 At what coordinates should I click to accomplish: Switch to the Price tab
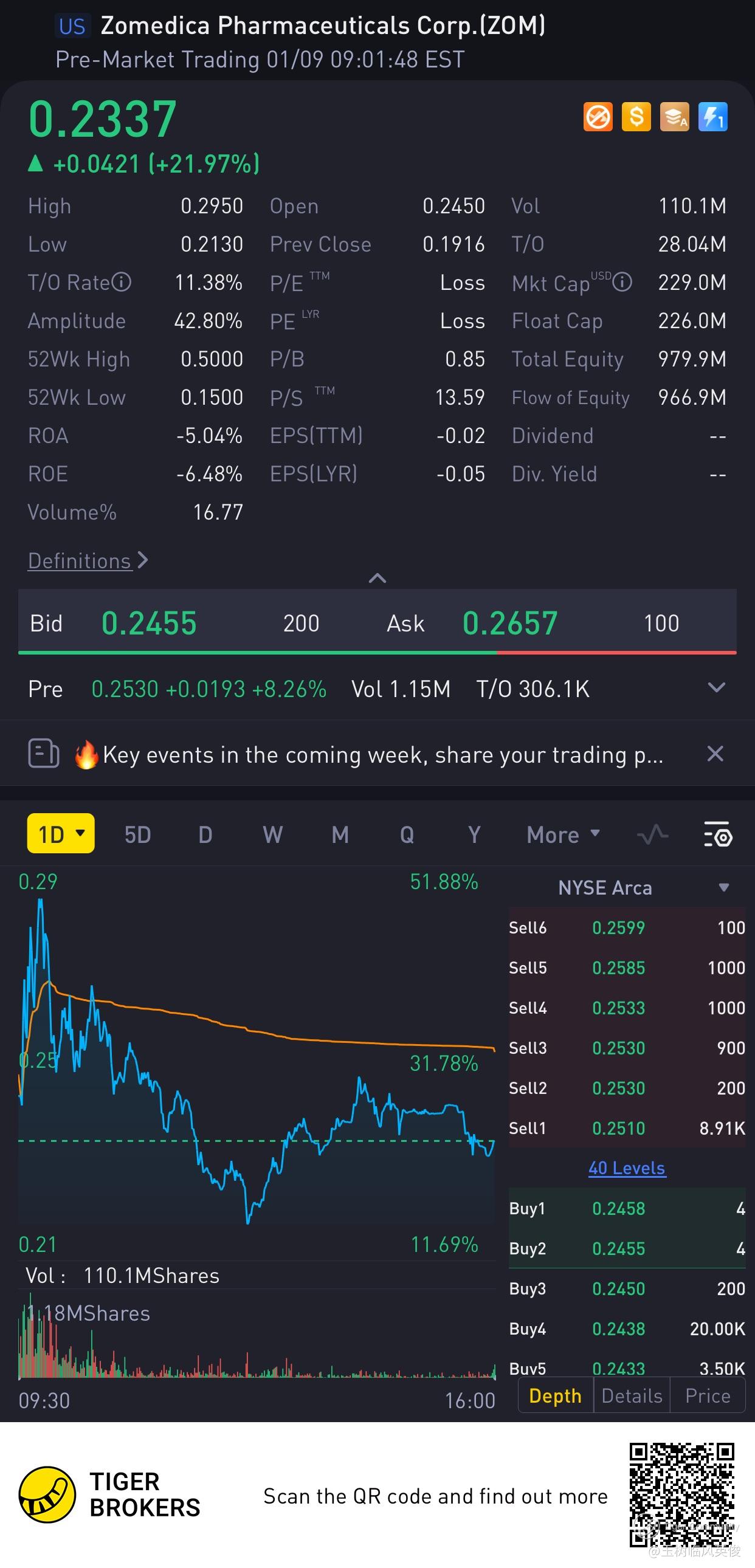click(x=708, y=1396)
